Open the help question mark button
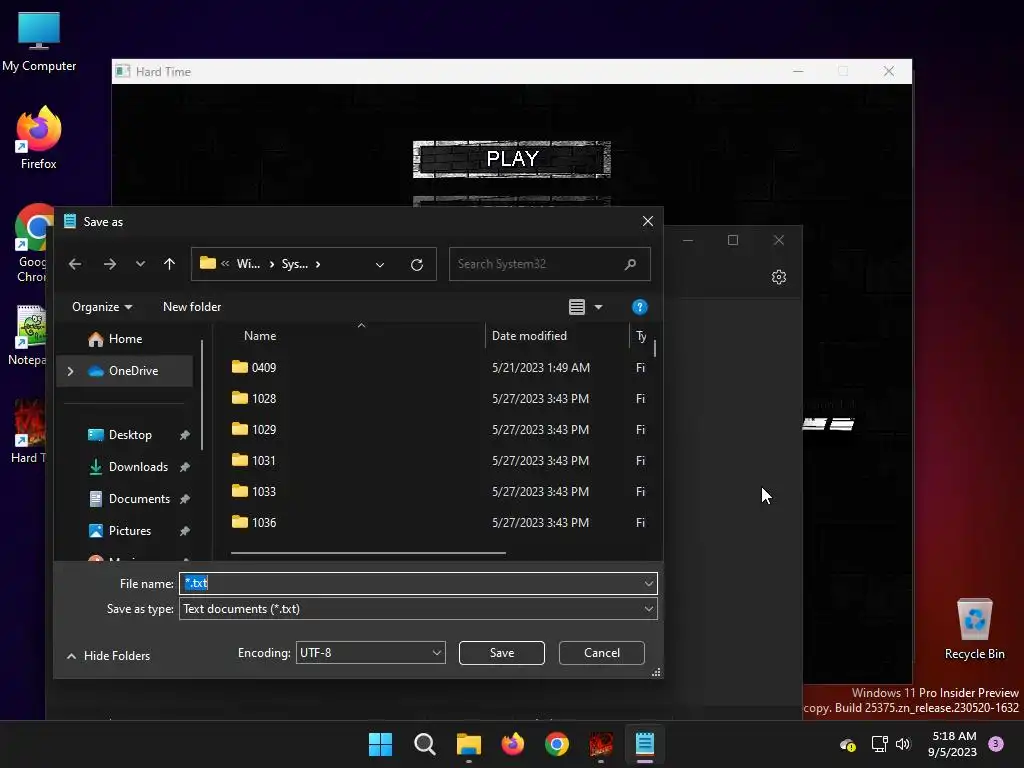The height and width of the screenshot is (768, 1024). pyautogui.click(x=639, y=307)
